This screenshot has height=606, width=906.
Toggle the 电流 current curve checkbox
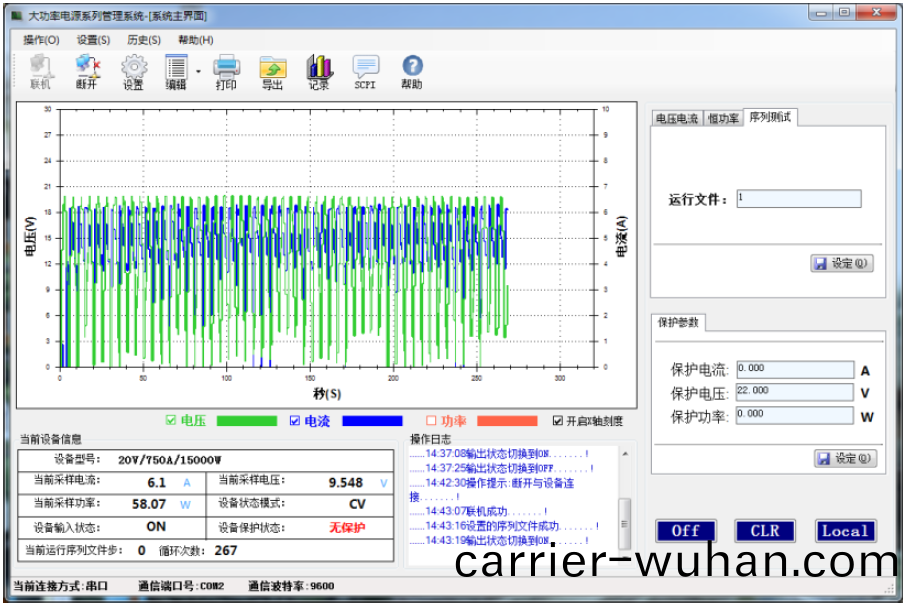tap(295, 421)
